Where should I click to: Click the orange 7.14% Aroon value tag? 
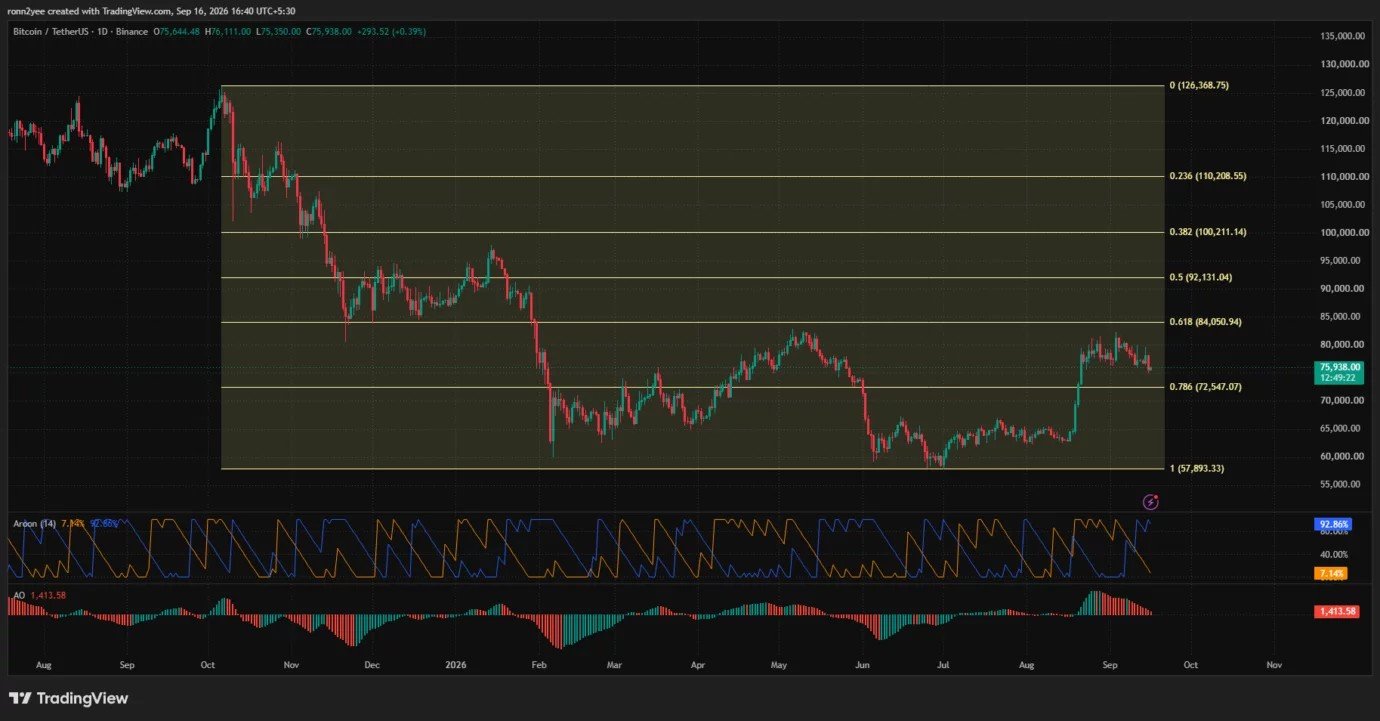pos(1332,573)
